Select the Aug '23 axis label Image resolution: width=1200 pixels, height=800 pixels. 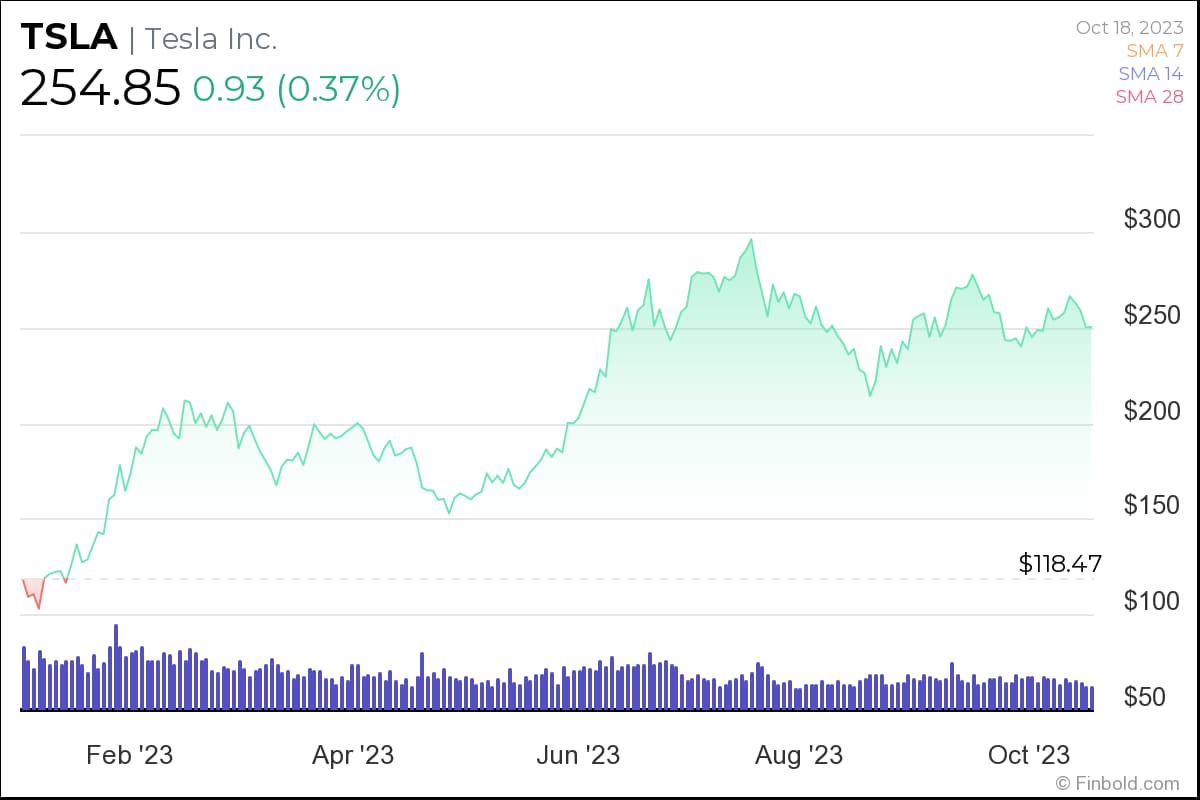[x=800, y=755]
